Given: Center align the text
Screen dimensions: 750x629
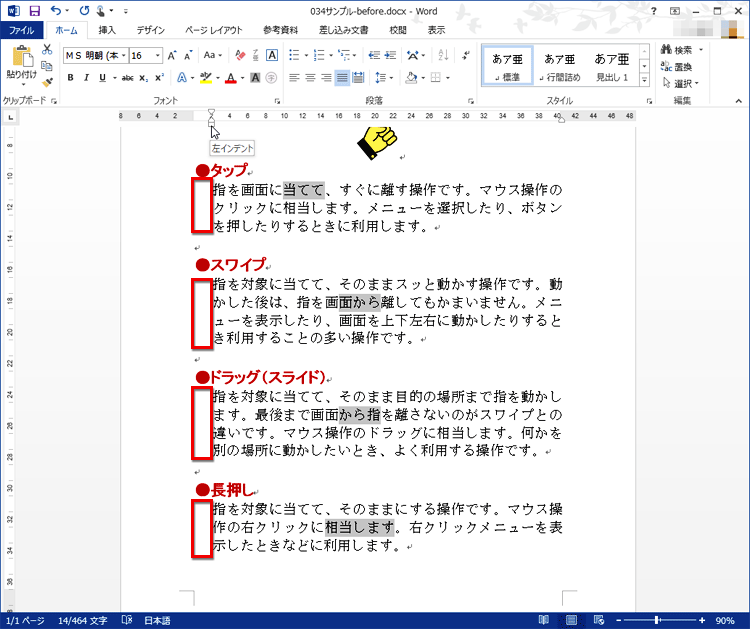Looking at the screenshot, I should (310, 77).
